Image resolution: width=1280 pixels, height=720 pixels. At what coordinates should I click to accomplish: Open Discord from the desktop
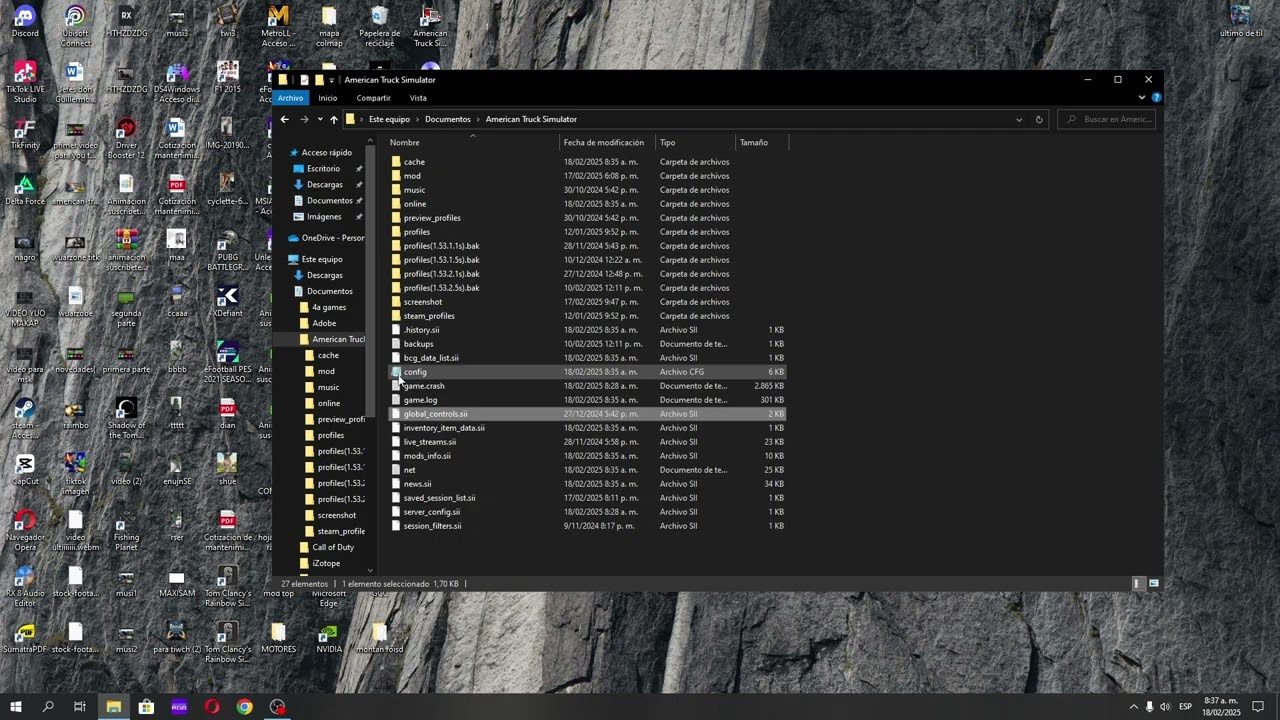pos(25,23)
